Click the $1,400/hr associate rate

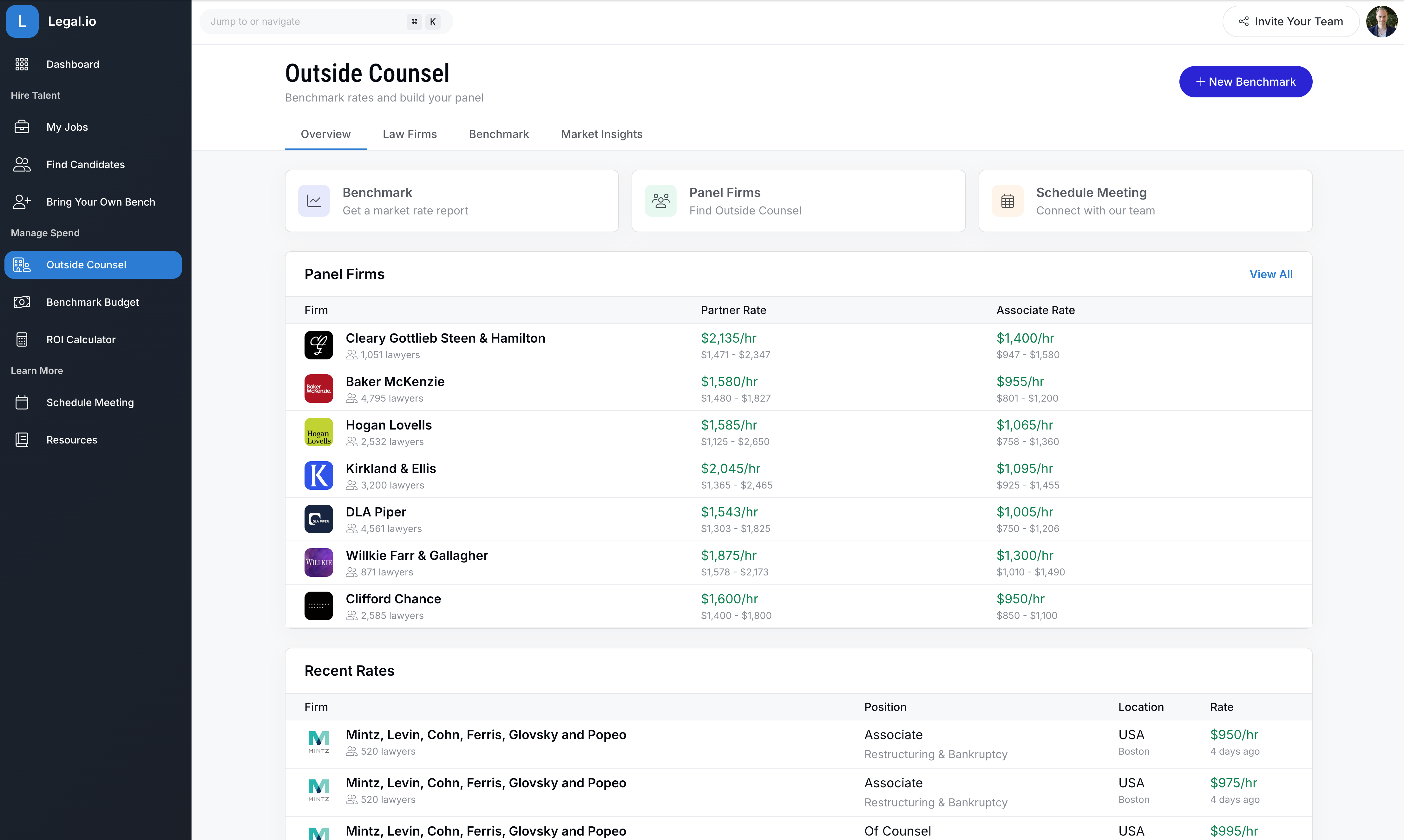coord(1026,338)
